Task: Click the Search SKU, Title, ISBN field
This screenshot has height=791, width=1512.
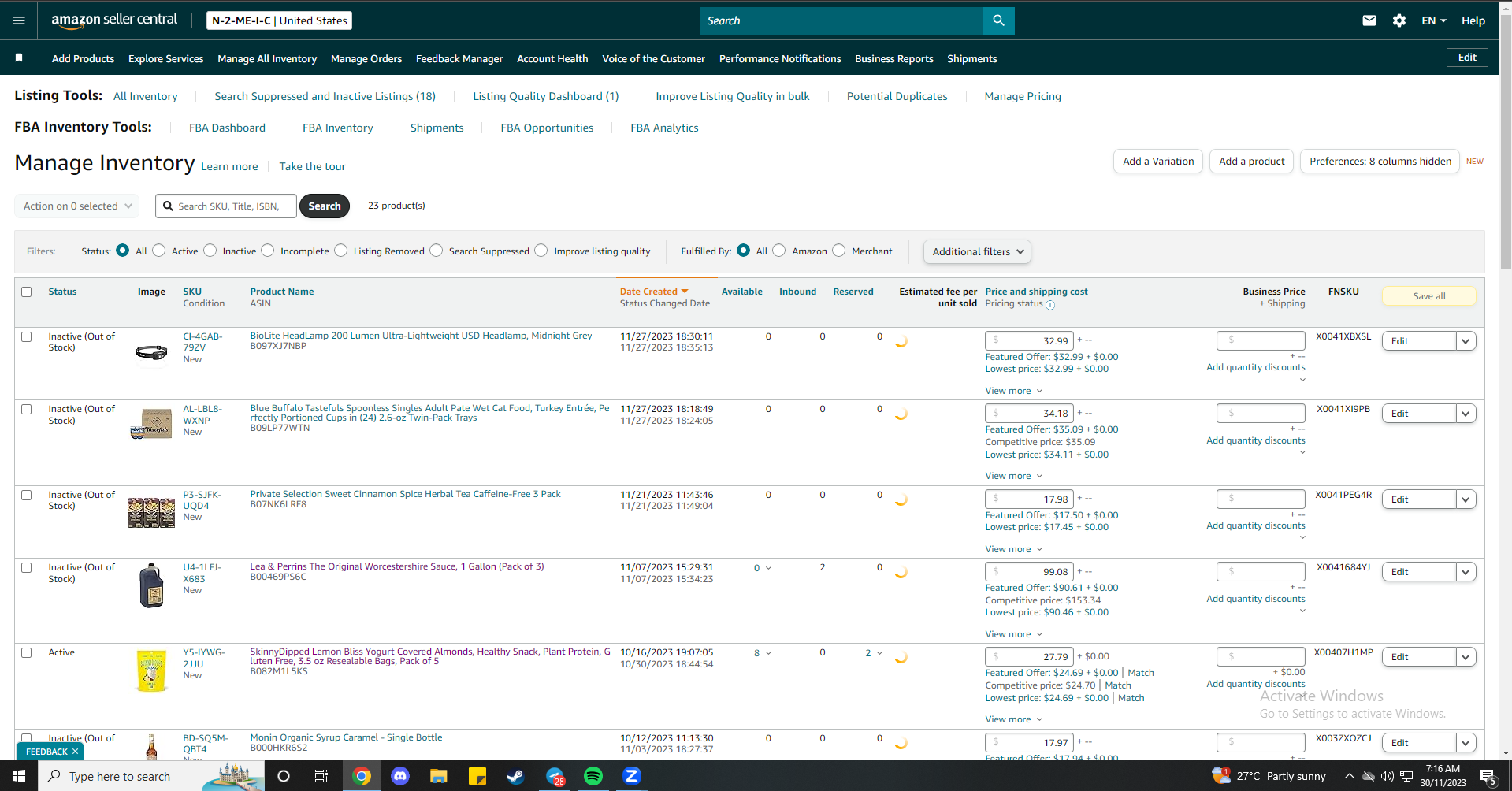Action: (226, 206)
